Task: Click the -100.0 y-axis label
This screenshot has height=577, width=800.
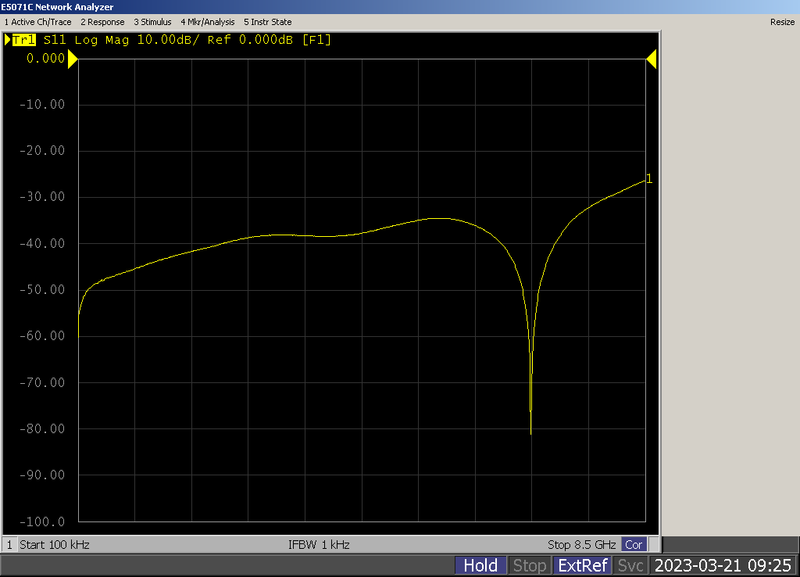Action: (42, 522)
